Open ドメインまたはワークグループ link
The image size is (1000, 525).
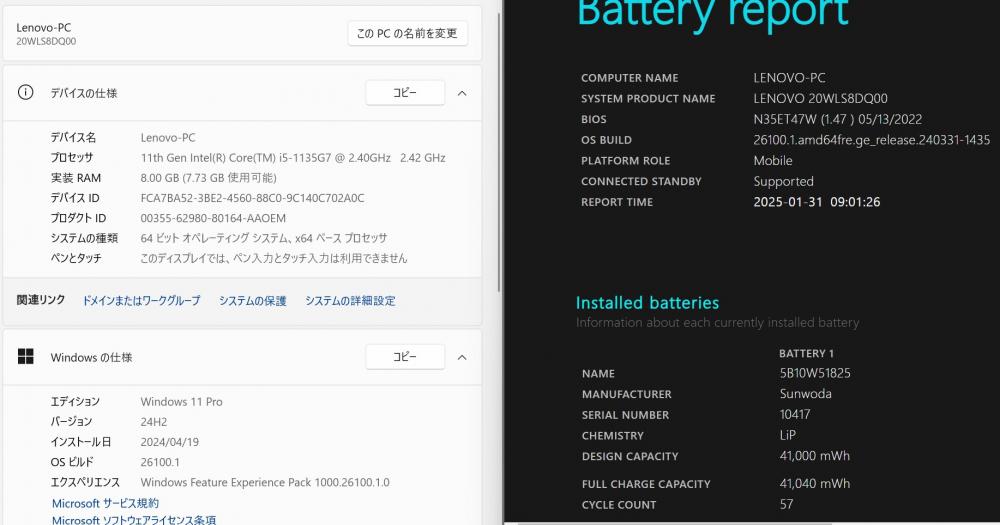coord(141,300)
